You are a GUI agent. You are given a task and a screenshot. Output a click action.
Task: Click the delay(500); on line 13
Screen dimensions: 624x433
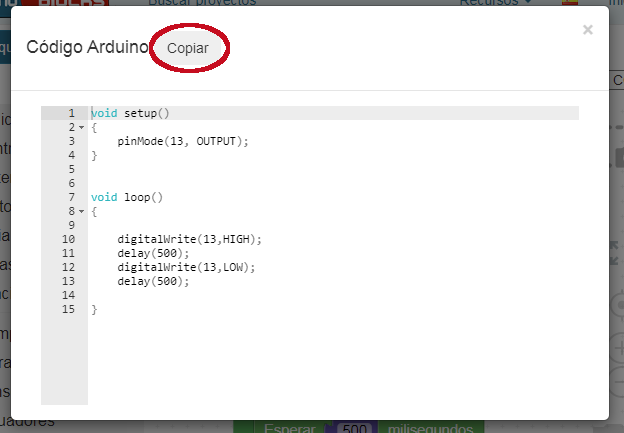[153, 281]
